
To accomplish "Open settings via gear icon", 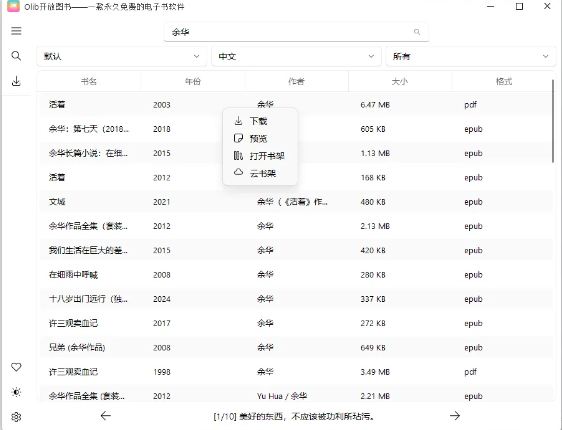I will 16,417.
